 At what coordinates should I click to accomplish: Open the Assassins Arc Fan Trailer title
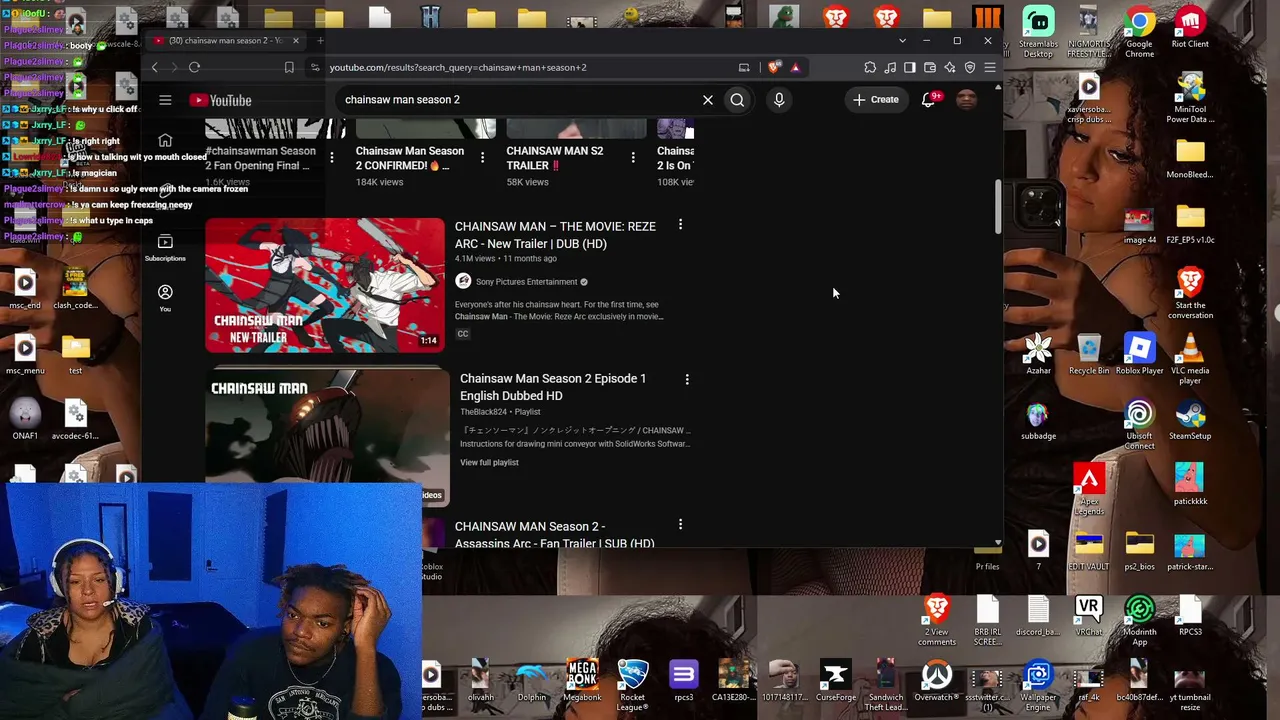pyautogui.click(x=554, y=535)
